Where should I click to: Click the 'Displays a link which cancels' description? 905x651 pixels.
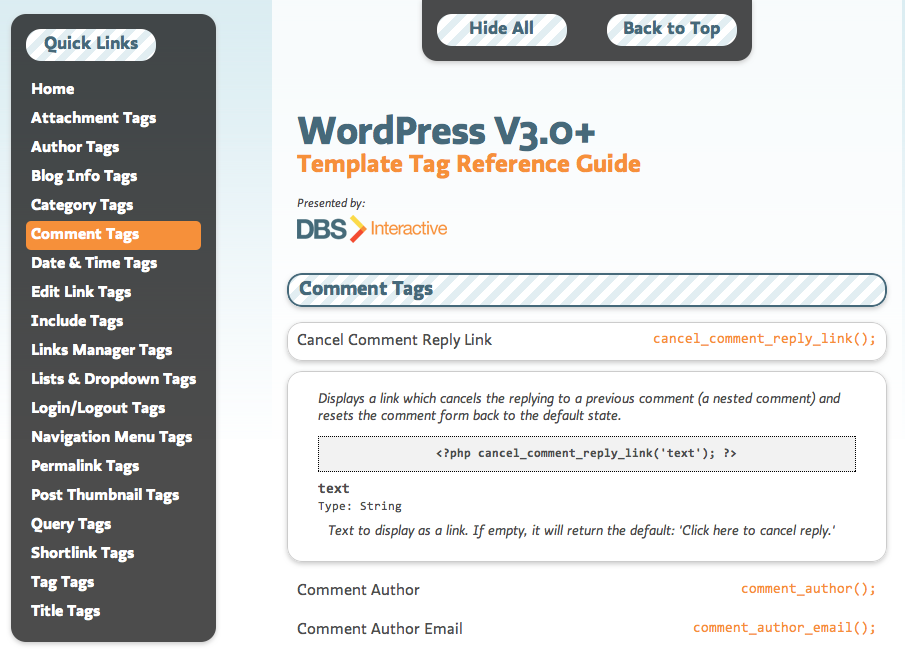click(579, 407)
